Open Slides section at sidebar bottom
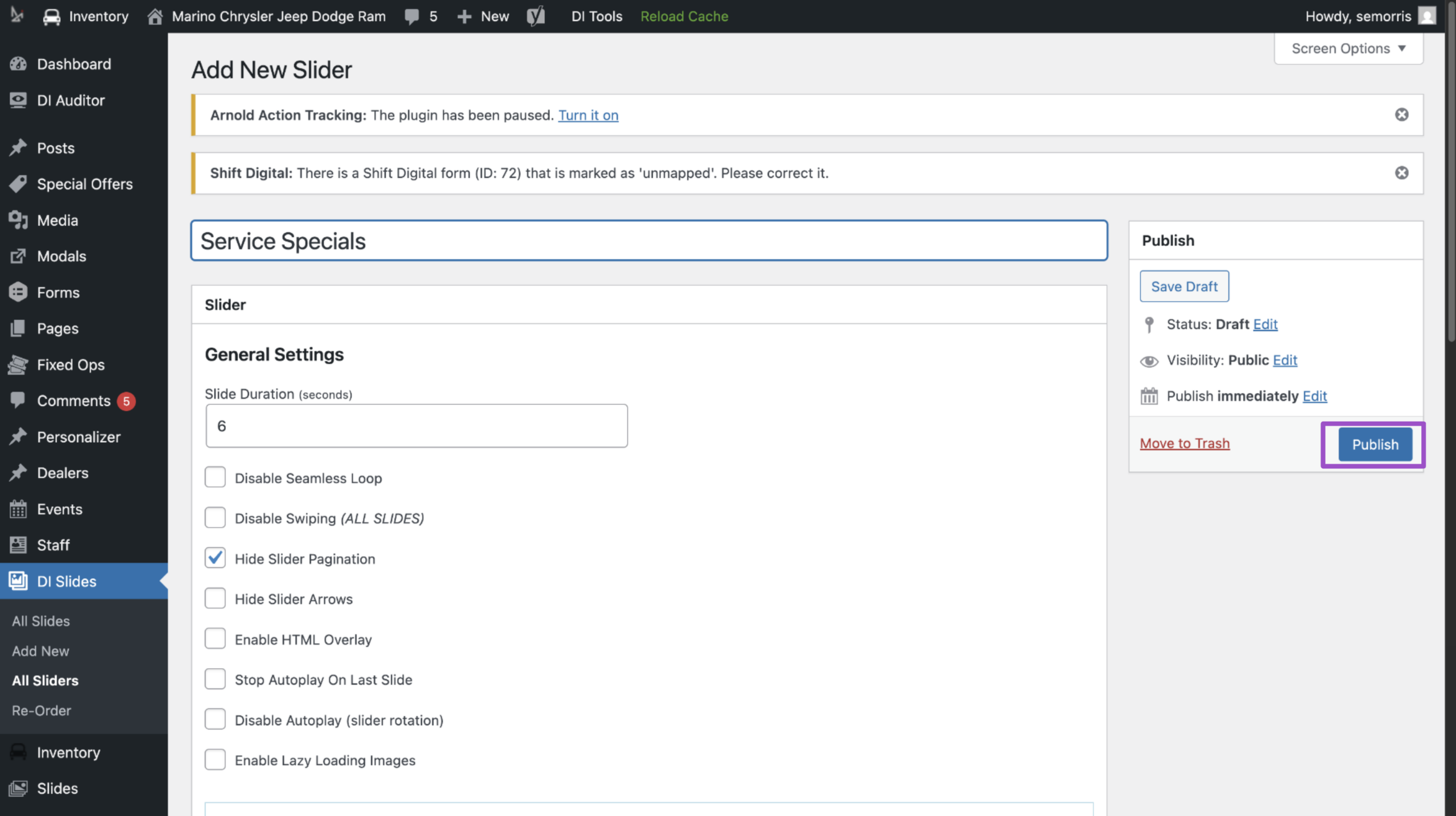This screenshot has width=1456, height=816. coord(57,789)
